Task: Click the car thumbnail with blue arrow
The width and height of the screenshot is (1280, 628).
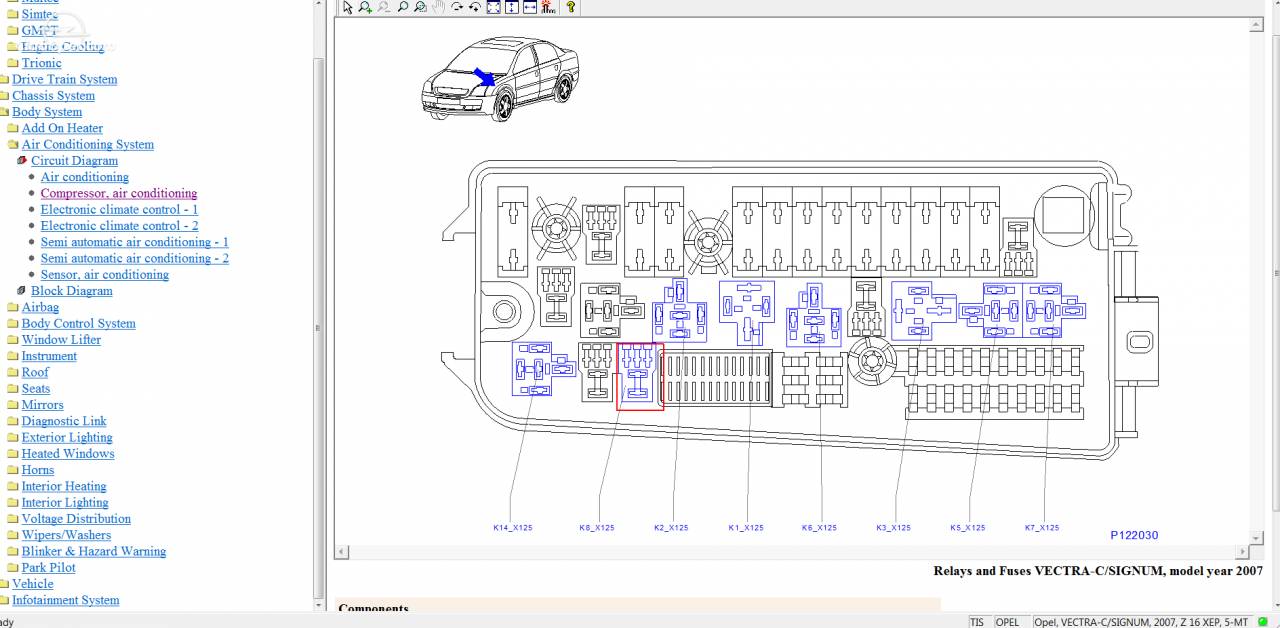Action: pyautogui.click(x=500, y=79)
